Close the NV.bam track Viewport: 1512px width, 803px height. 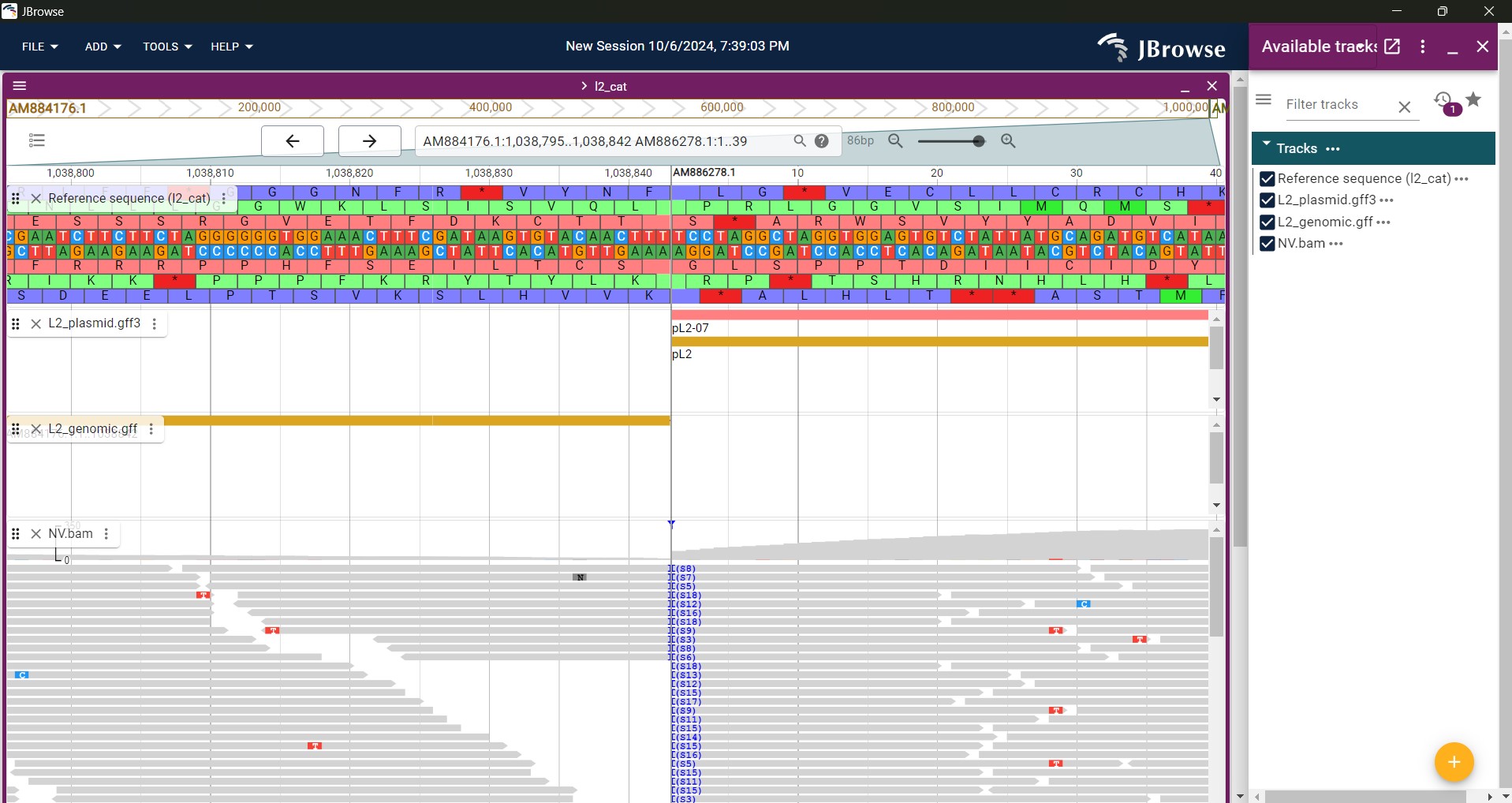(x=36, y=535)
